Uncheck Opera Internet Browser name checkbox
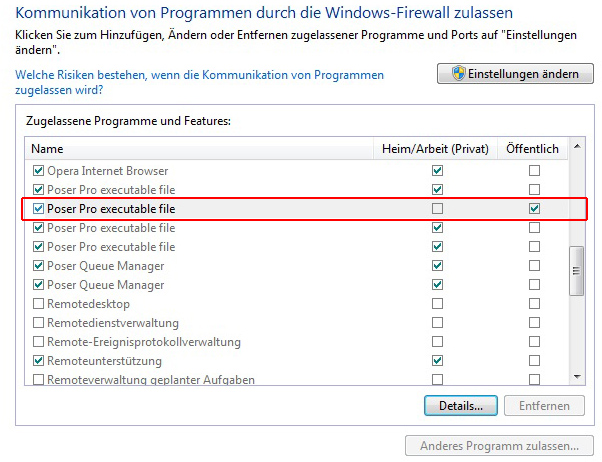This screenshot has height=462, width=602. tap(38, 171)
